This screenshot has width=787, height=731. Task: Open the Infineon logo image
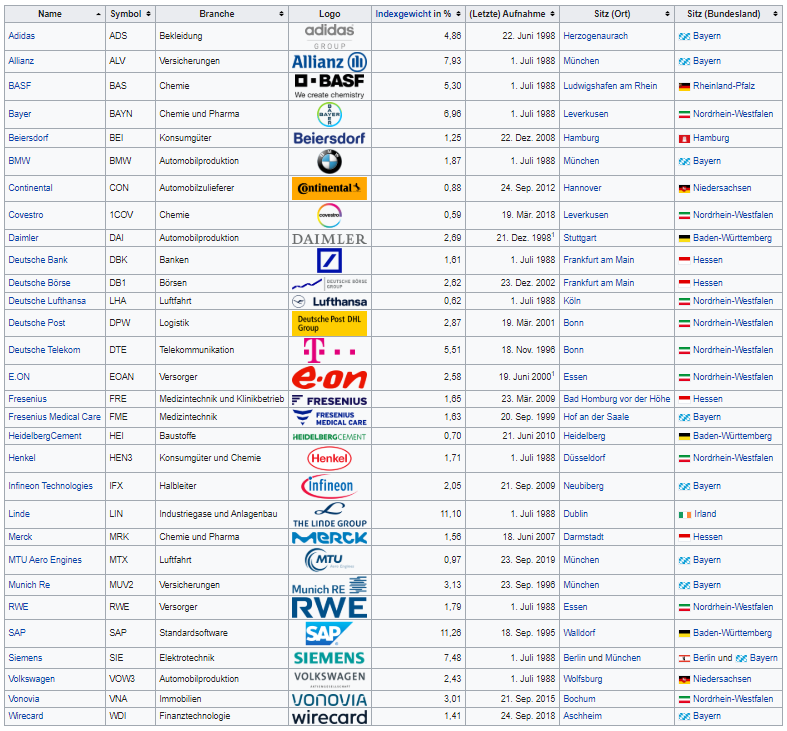[329, 486]
